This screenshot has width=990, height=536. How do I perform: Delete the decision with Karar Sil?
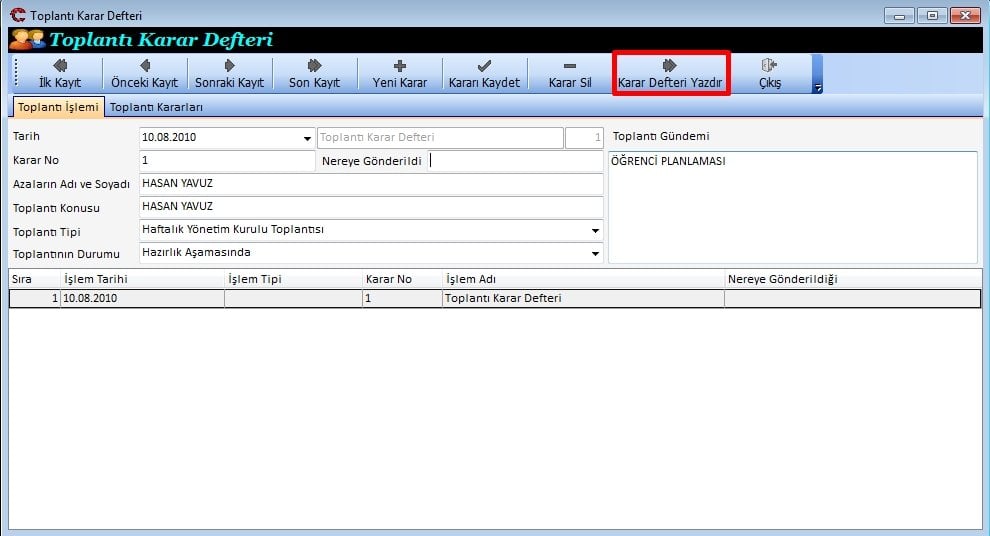[x=570, y=74]
